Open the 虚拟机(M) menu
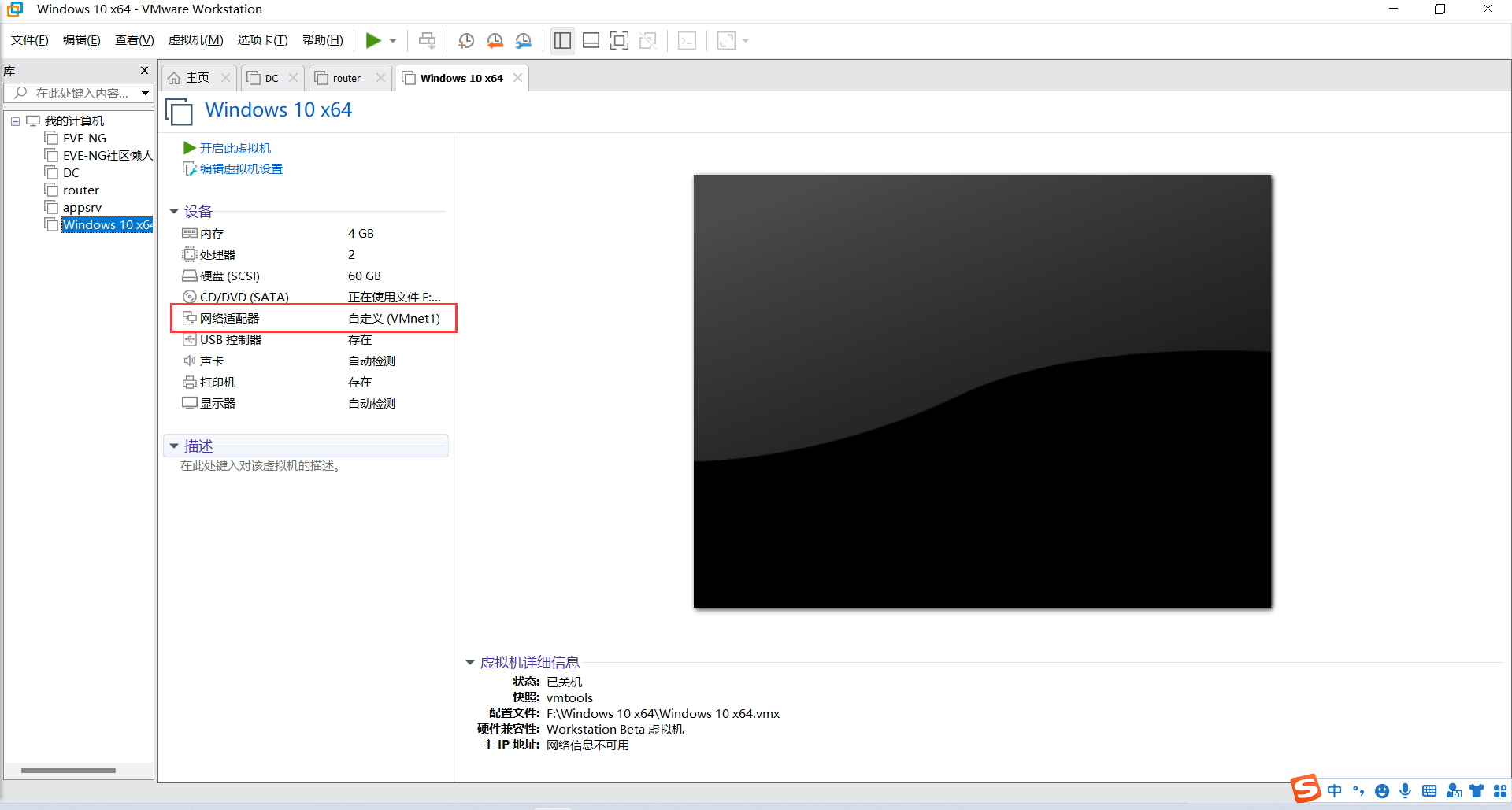The width and height of the screenshot is (1512, 810). [x=196, y=40]
